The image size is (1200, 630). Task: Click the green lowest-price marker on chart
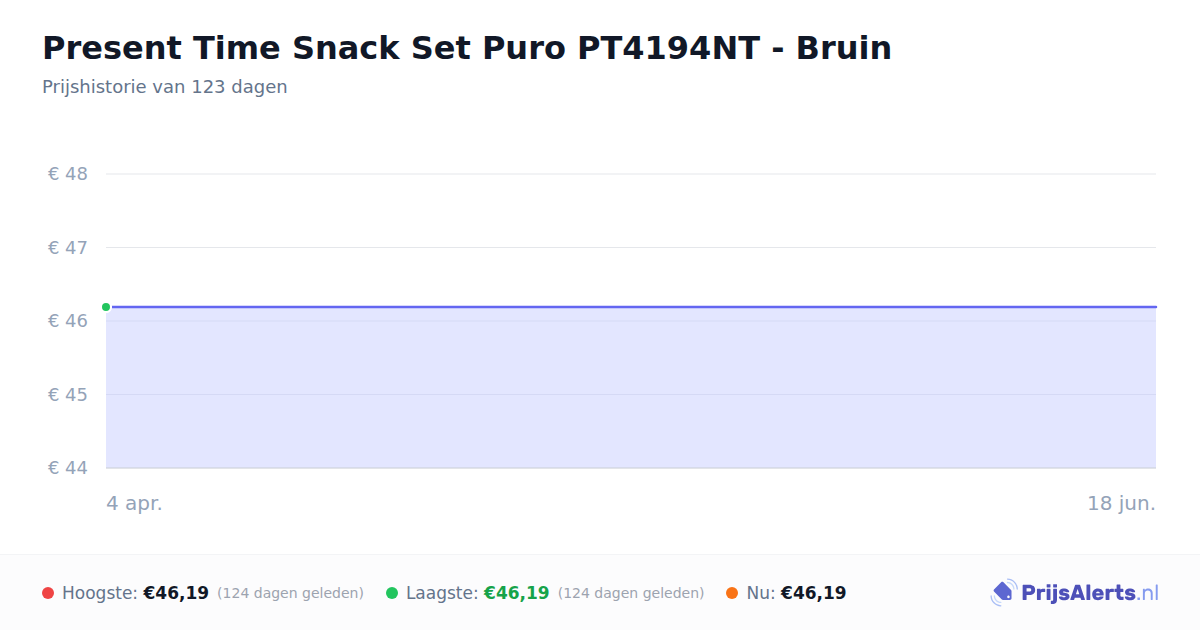[x=106, y=307]
